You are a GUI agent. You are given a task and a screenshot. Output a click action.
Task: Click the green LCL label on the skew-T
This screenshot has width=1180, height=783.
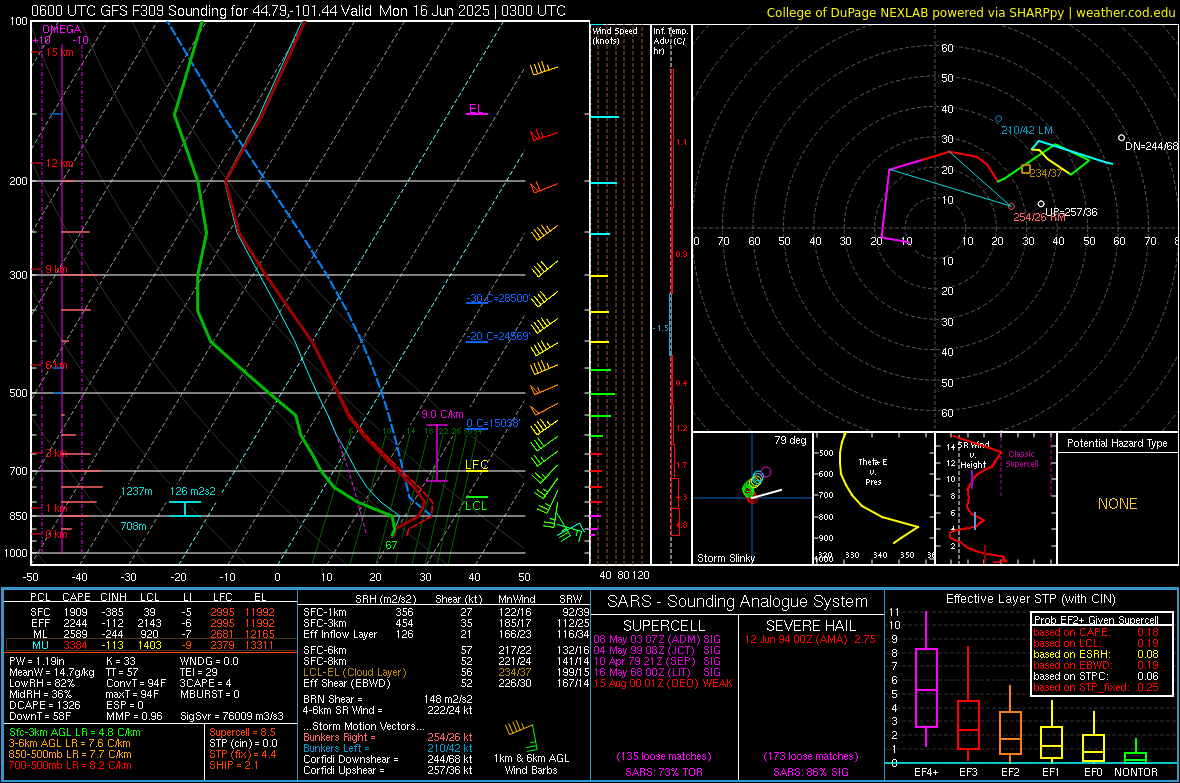476,505
